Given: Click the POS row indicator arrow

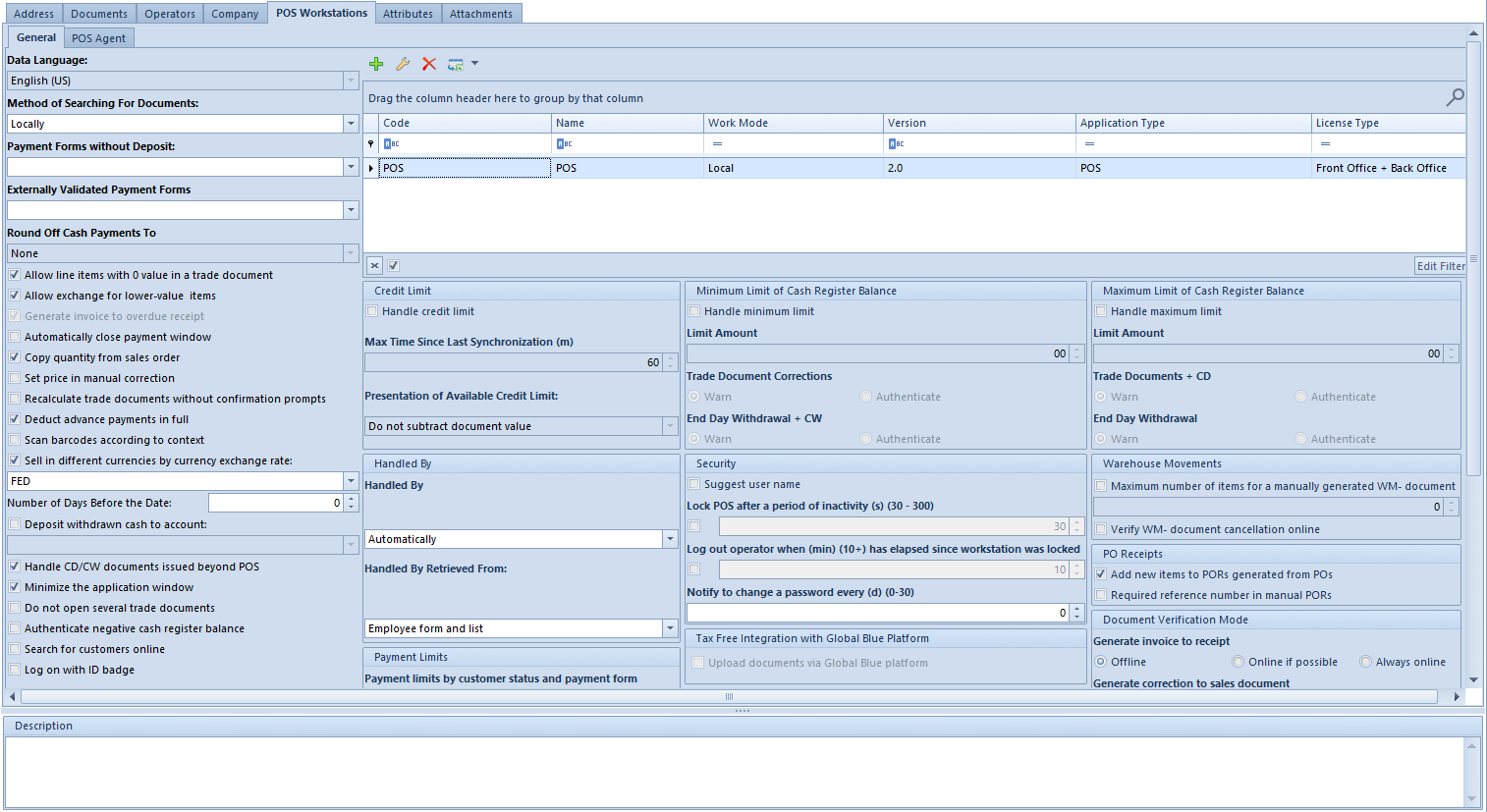Looking at the screenshot, I should click(x=370, y=168).
